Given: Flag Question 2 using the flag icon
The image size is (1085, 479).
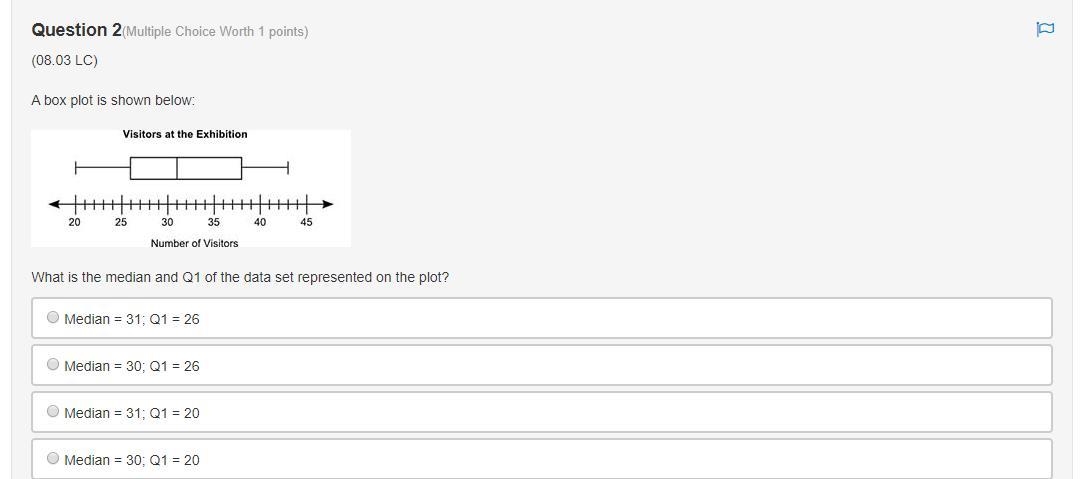Looking at the screenshot, I should point(1045,29).
